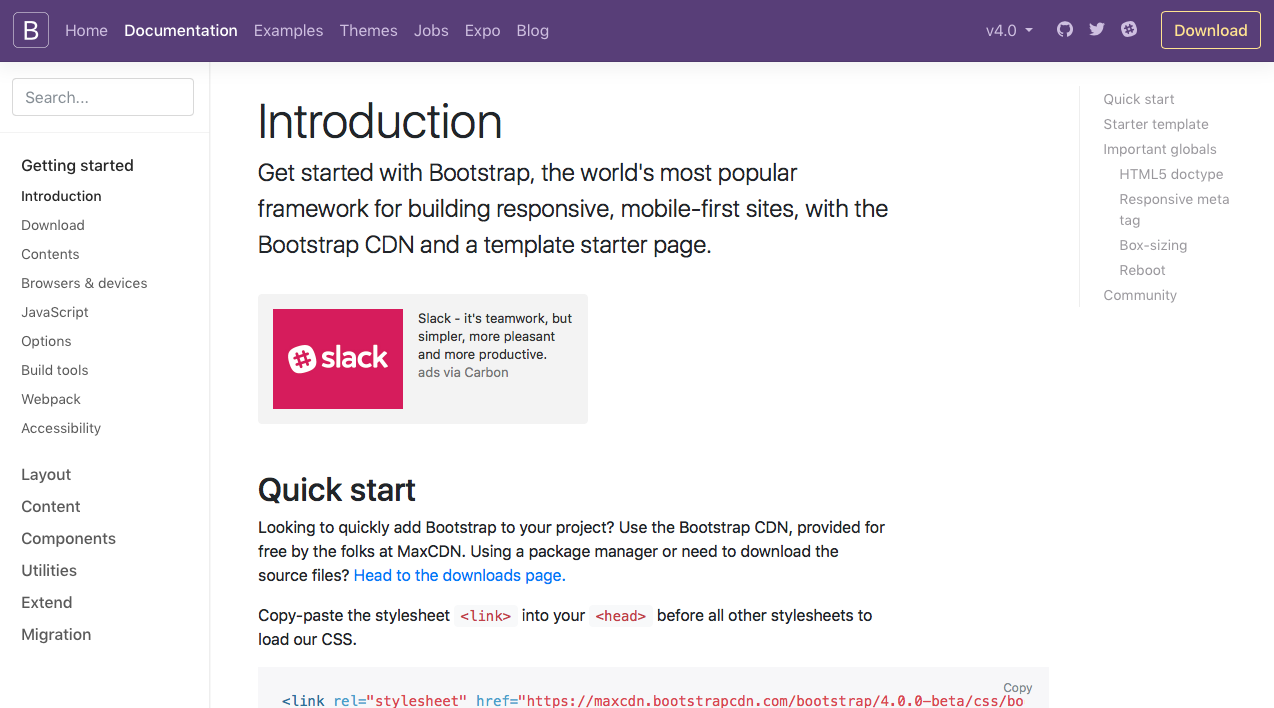The image size is (1274, 708).
Task: Open Bootstrap's Twitter profile
Action: click(x=1096, y=30)
